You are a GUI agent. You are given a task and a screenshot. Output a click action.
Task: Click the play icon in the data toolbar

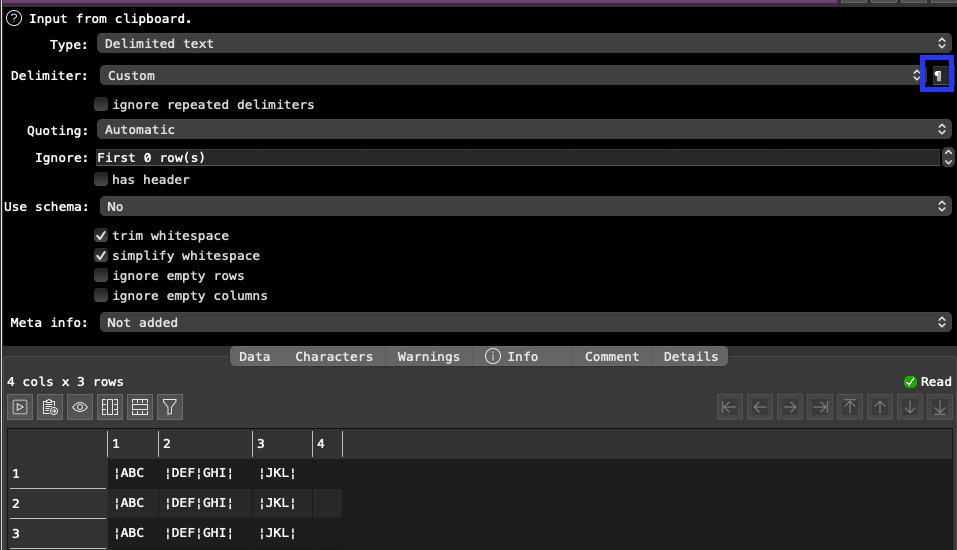pos(20,407)
